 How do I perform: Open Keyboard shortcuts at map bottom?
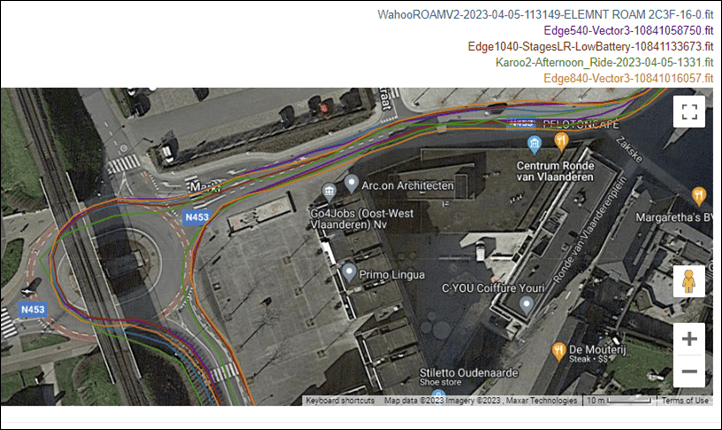click(x=340, y=401)
